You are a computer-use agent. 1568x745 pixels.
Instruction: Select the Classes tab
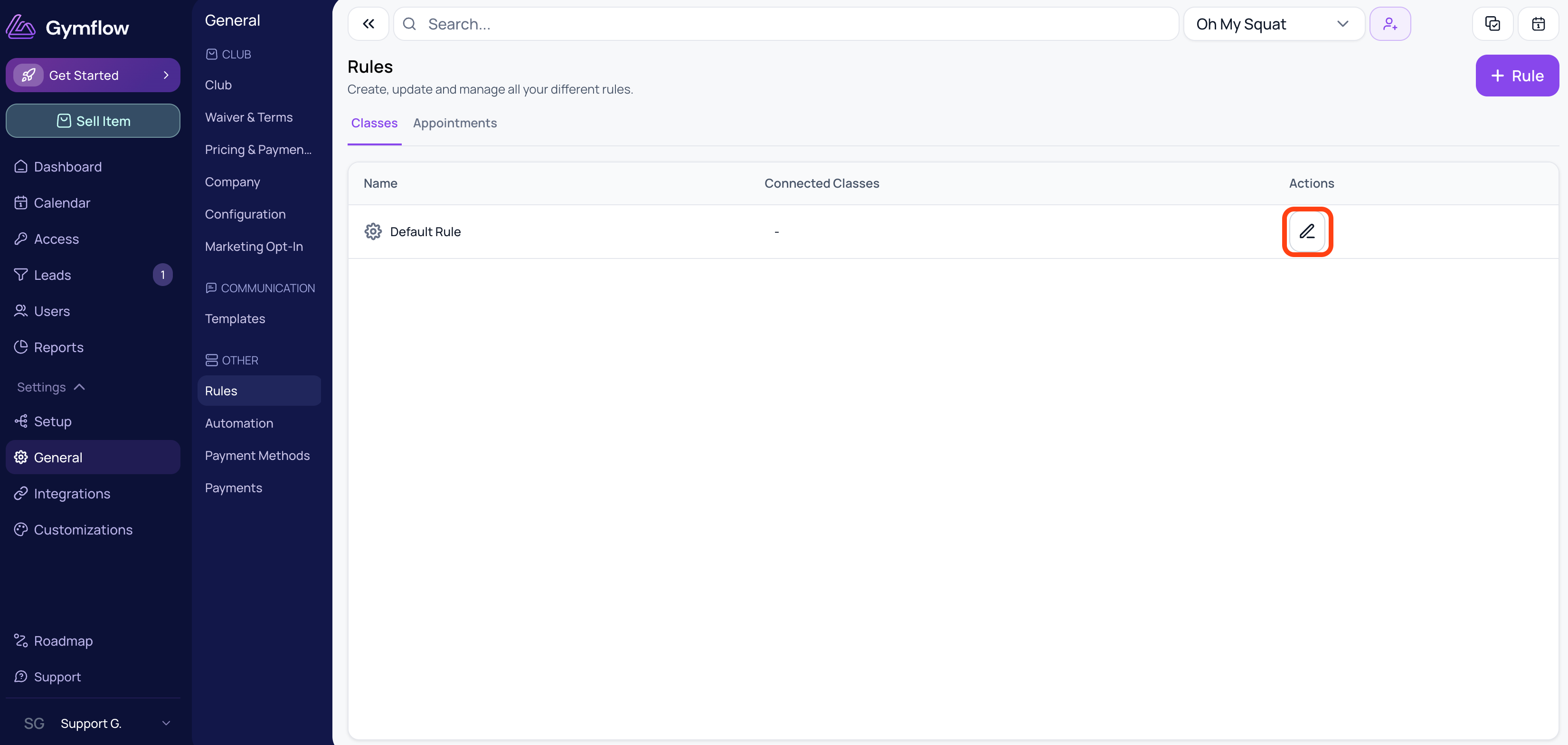coord(374,123)
